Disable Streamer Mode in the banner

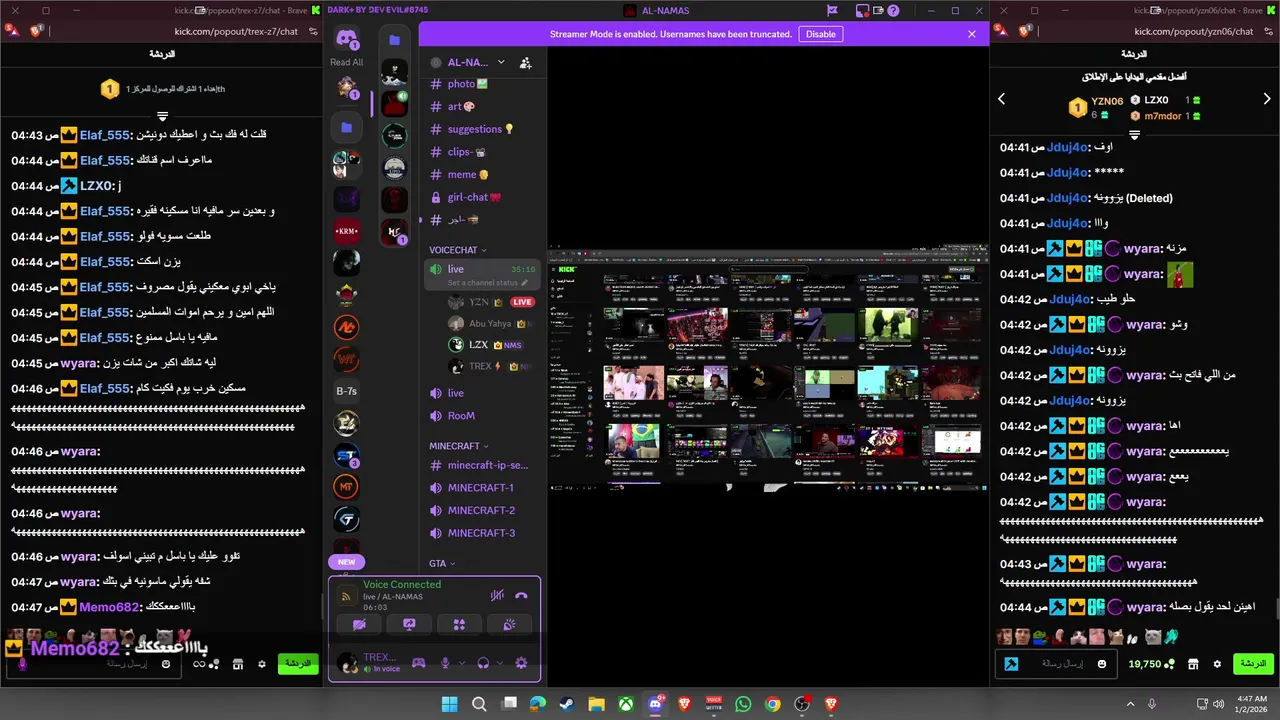820,34
